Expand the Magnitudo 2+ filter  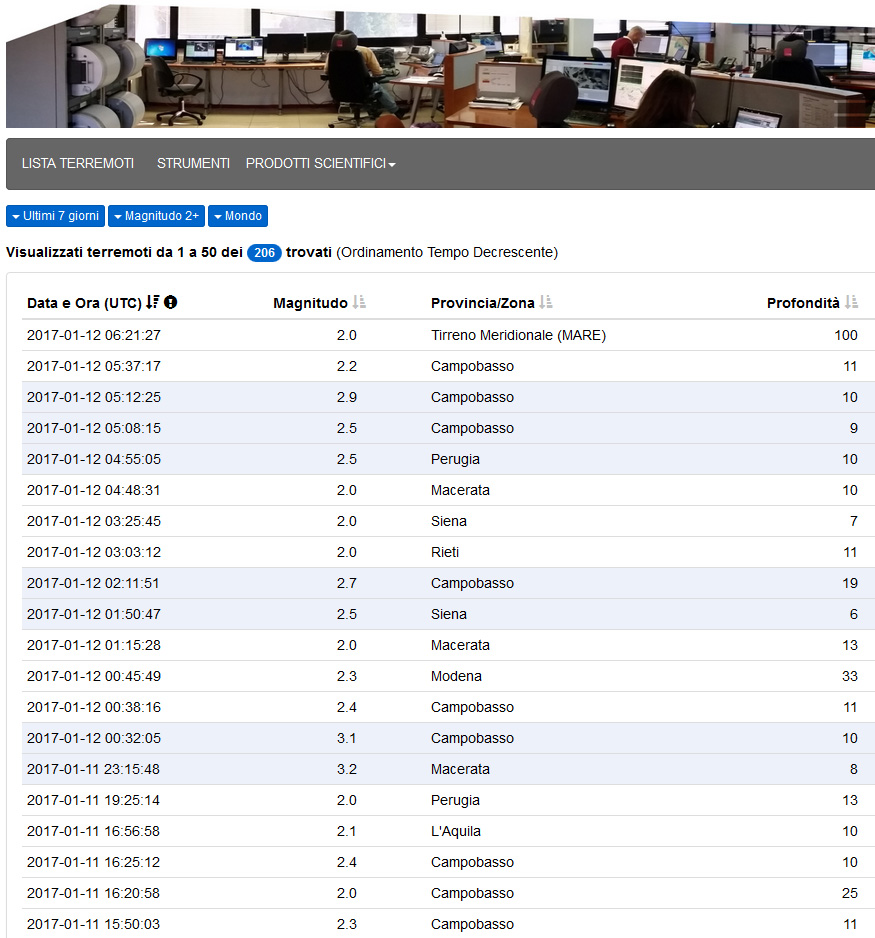(x=156, y=216)
